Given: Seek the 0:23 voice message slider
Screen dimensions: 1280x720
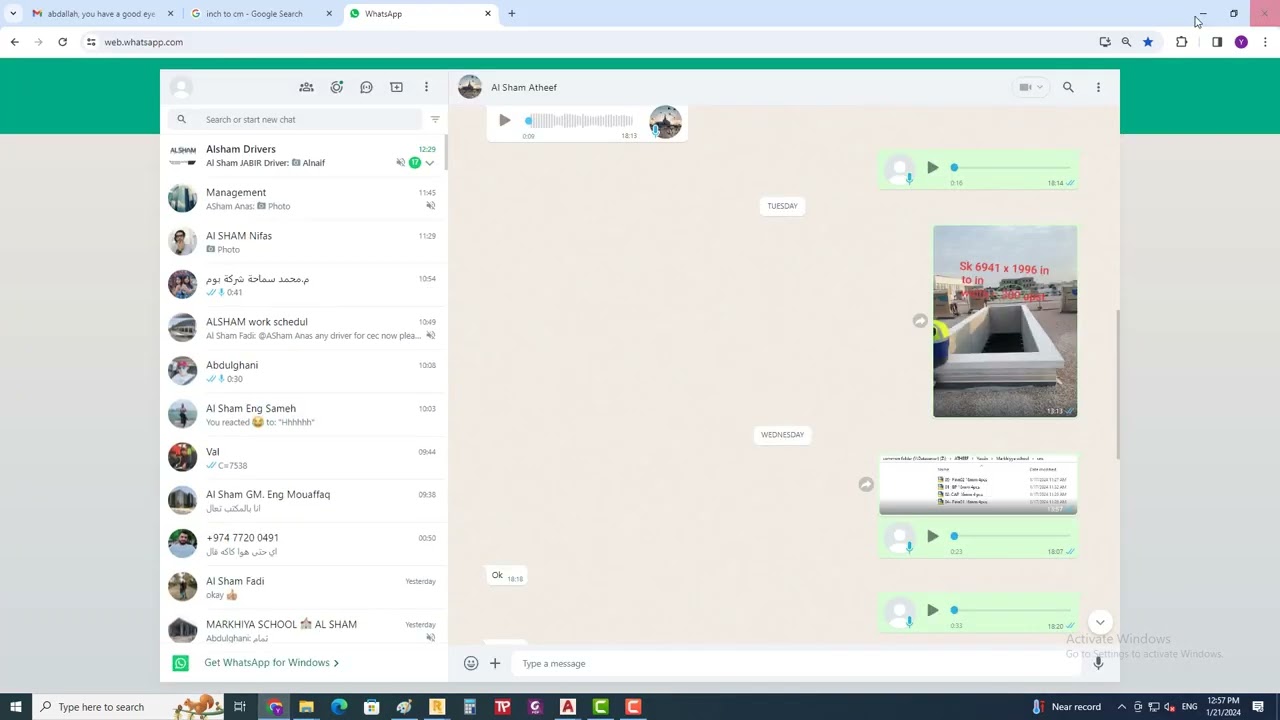Looking at the screenshot, I should tap(1011, 536).
